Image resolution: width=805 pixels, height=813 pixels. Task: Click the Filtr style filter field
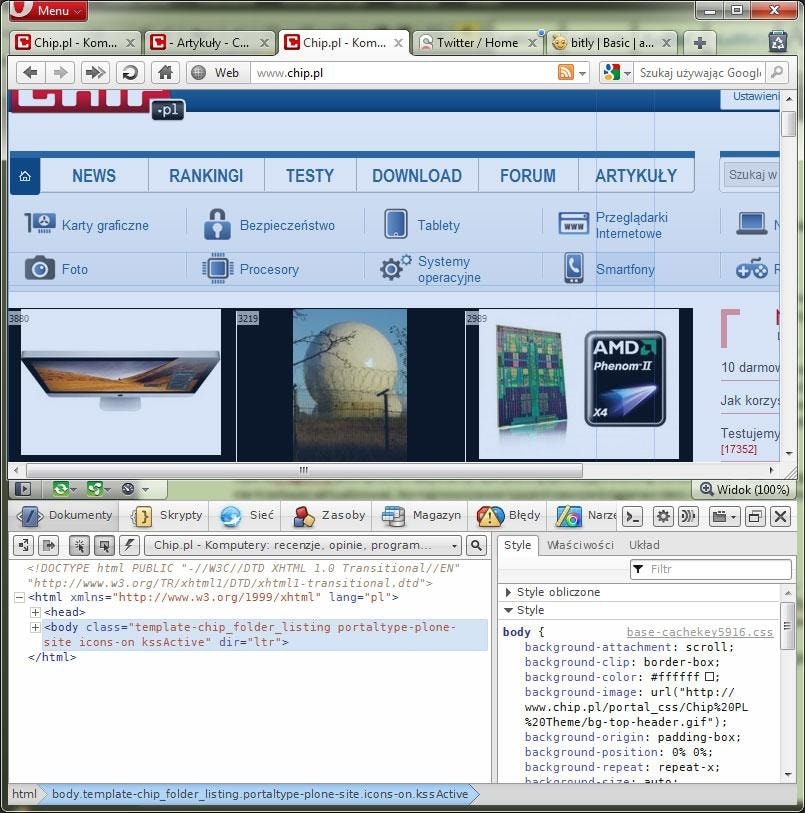click(713, 569)
